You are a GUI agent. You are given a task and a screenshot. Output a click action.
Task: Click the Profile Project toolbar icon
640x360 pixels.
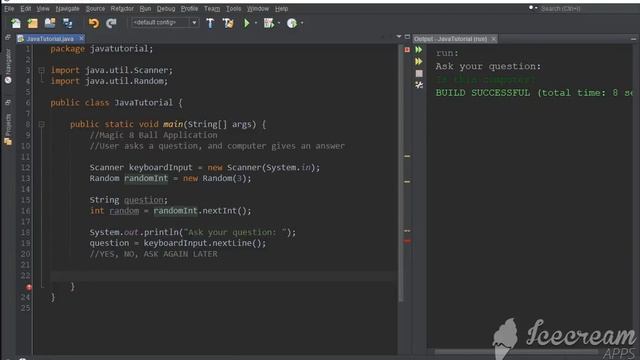(291, 23)
